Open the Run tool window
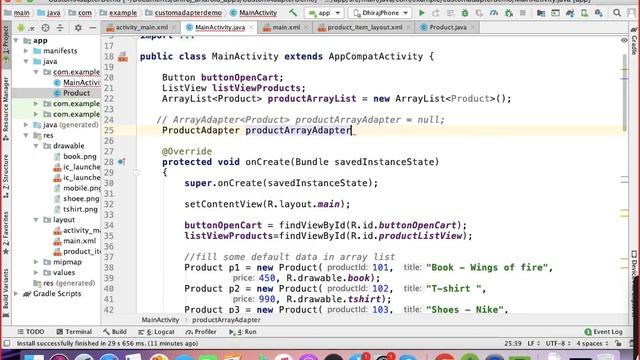The height and width of the screenshot is (360, 640). pyautogui.click(x=243, y=332)
